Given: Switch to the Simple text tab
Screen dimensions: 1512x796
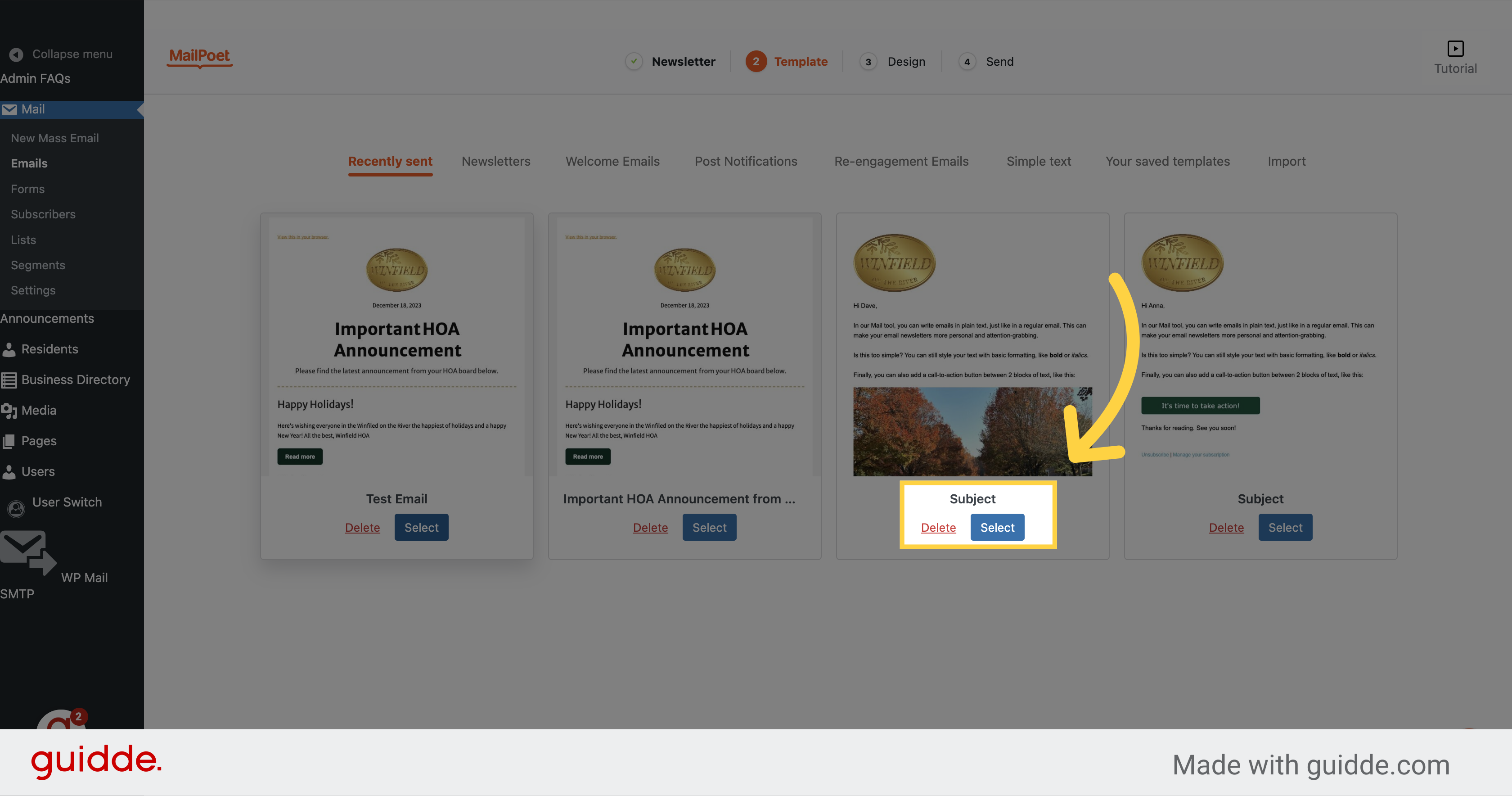Looking at the screenshot, I should [x=1038, y=162].
